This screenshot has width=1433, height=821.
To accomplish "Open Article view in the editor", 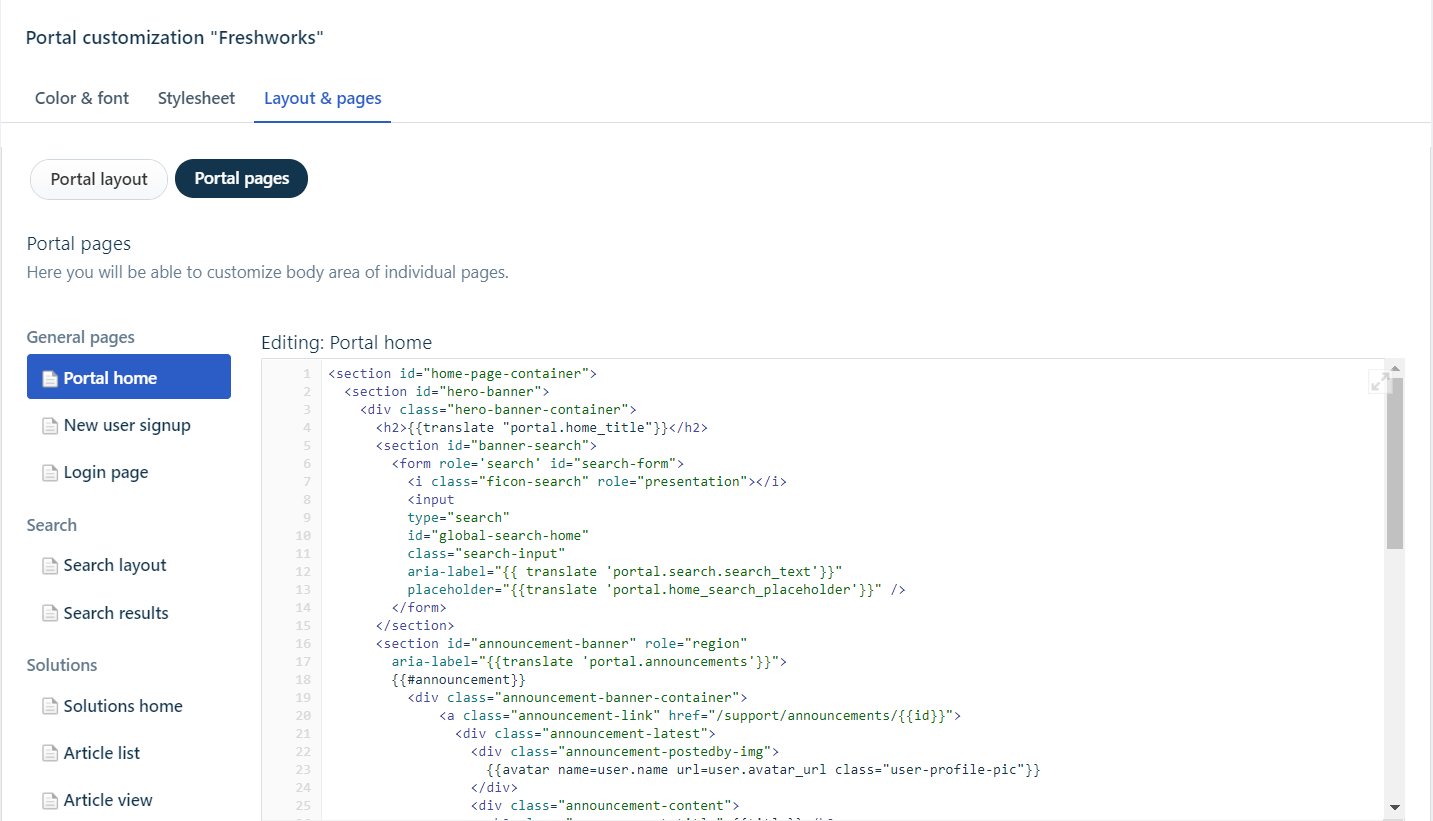I will pyautogui.click(x=107, y=800).
